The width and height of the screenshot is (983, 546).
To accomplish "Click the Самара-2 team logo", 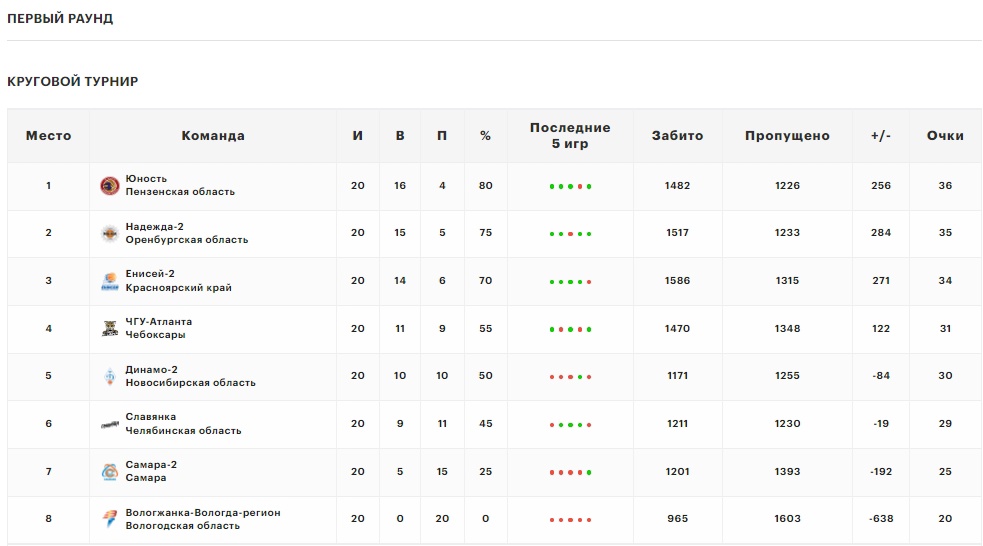I will point(110,471).
